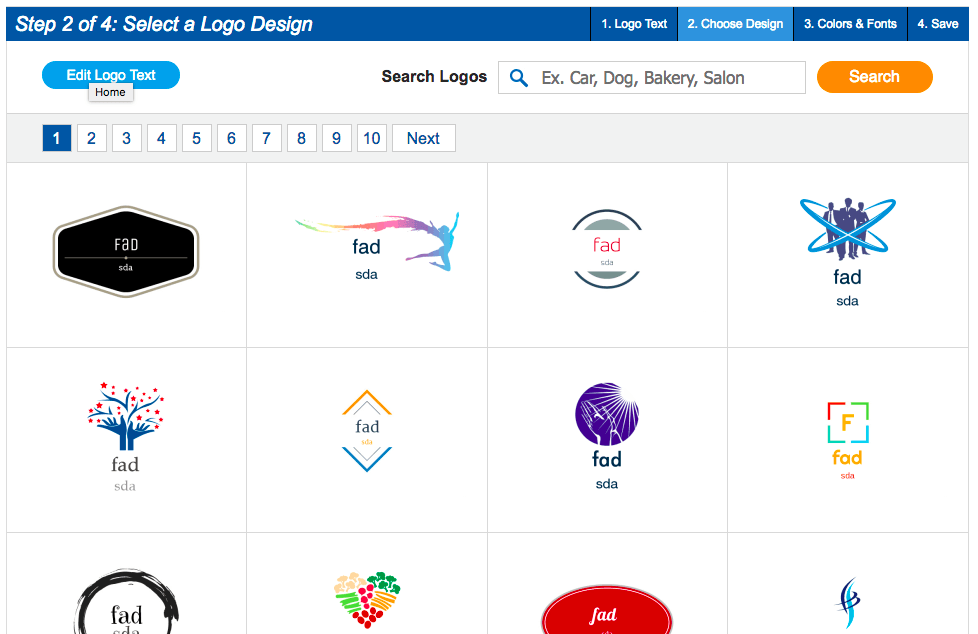This screenshot has width=978, height=634.
Task: Select the business team orbit logo
Action: [848, 252]
